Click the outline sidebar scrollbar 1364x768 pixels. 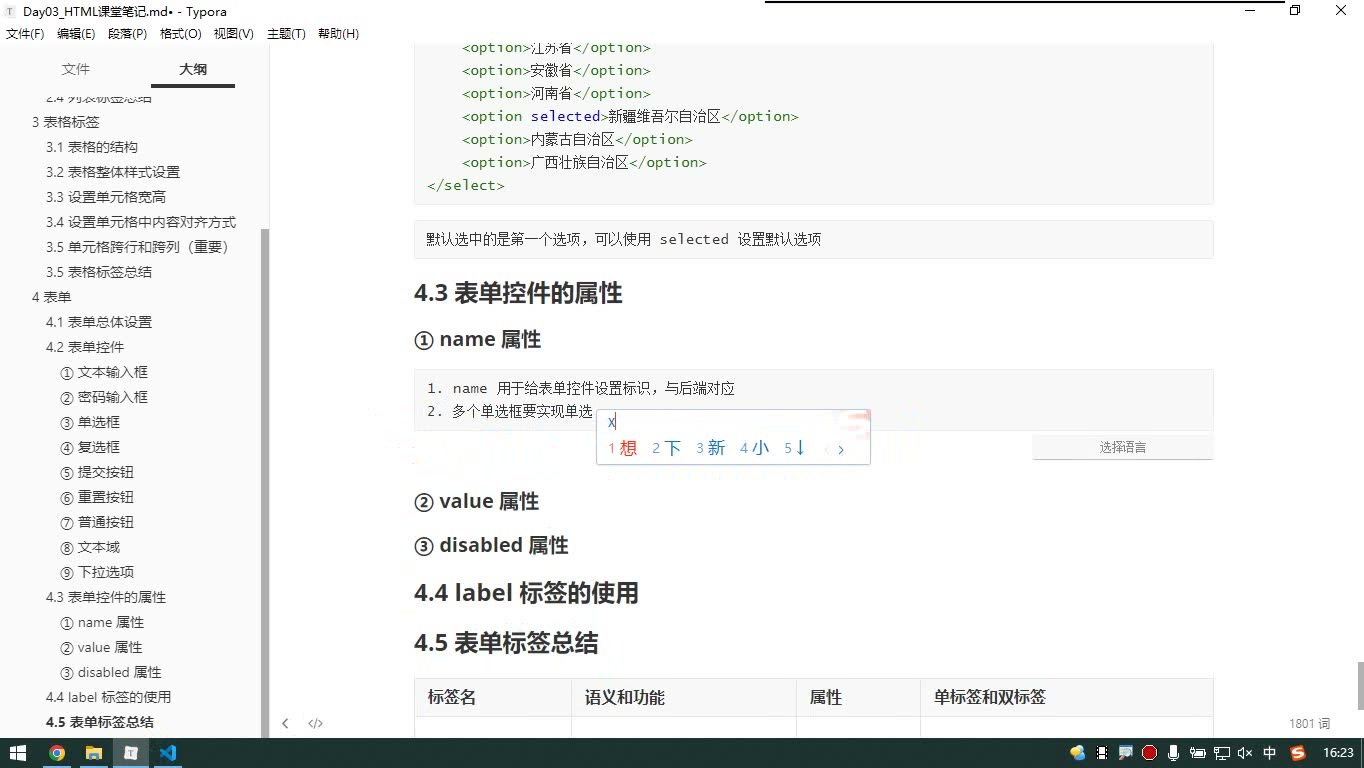pyautogui.click(x=265, y=483)
